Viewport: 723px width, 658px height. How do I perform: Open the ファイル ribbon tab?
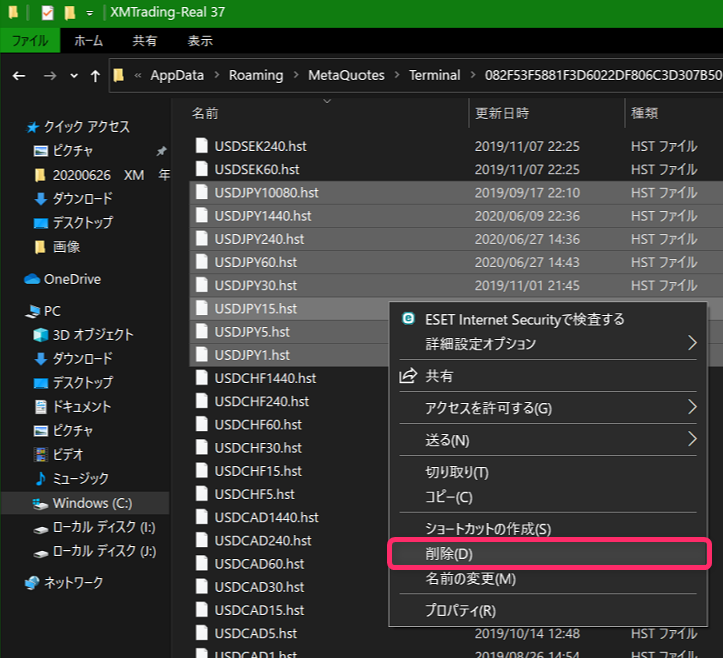click(30, 41)
